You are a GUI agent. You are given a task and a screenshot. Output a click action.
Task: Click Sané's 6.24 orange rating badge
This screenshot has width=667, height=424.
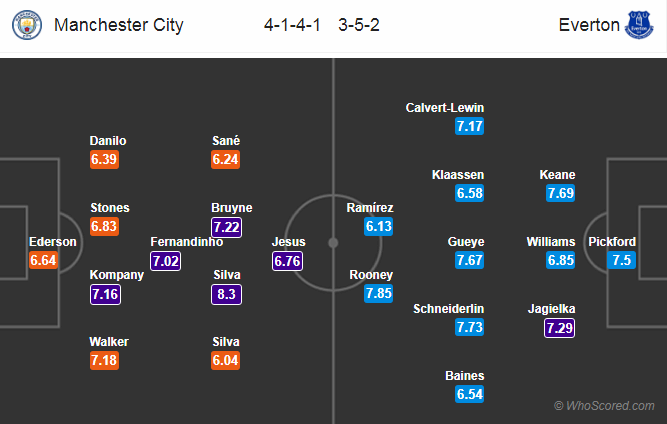point(225,159)
